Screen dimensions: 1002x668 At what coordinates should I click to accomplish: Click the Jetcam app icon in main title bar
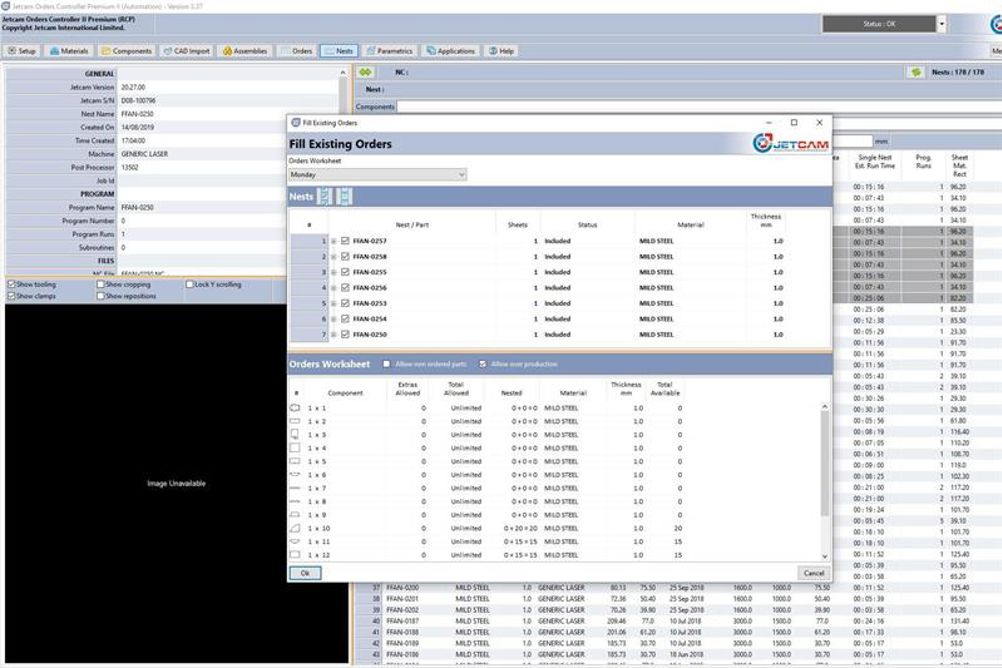click(6, 6)
